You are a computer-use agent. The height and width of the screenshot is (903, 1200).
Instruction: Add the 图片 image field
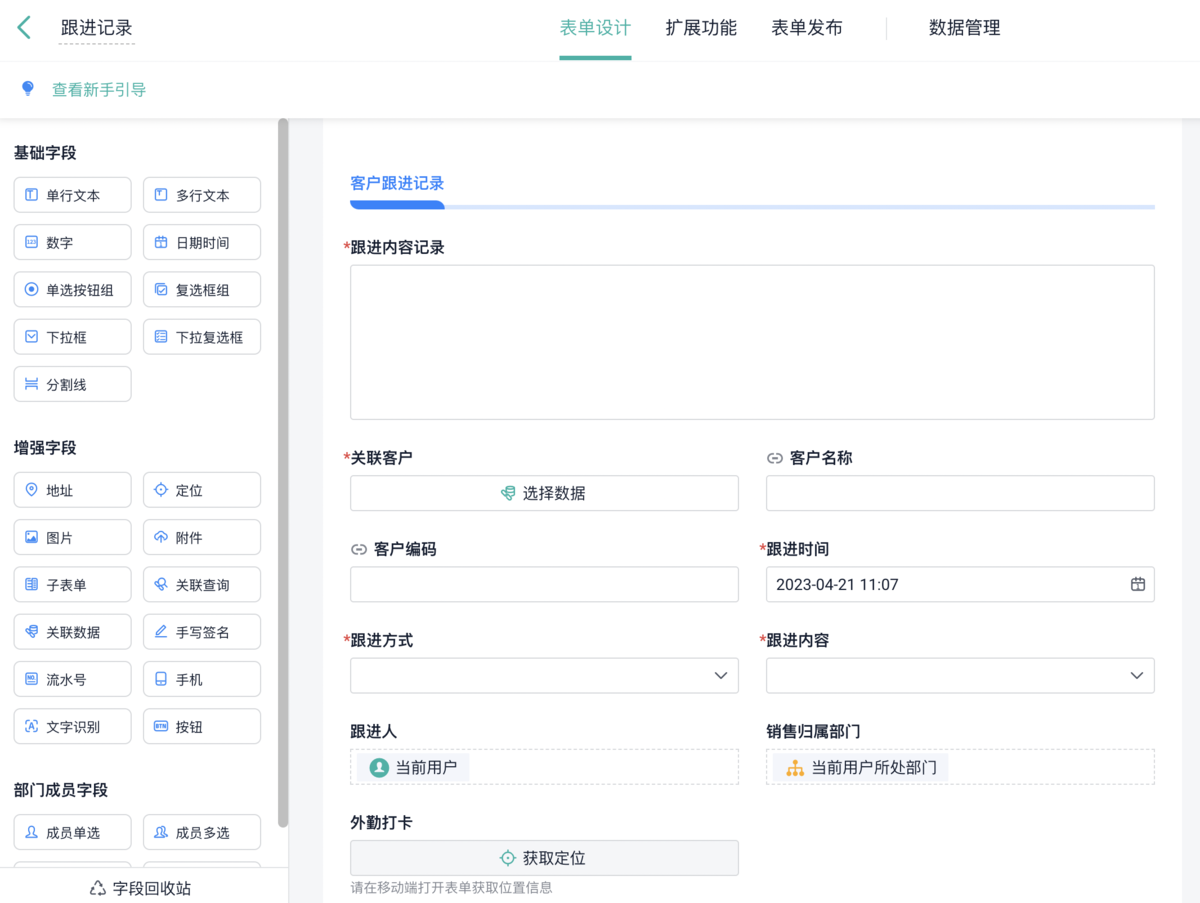[72, 538]
